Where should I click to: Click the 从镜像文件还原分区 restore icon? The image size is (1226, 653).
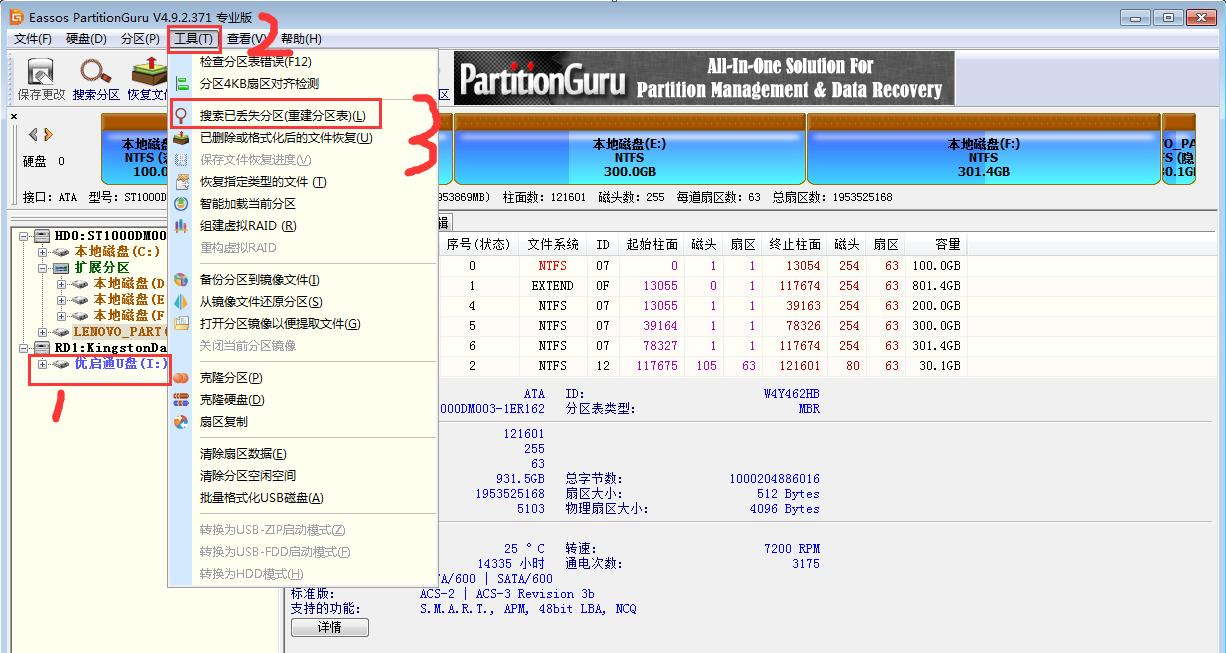click(x=183, y=301)
